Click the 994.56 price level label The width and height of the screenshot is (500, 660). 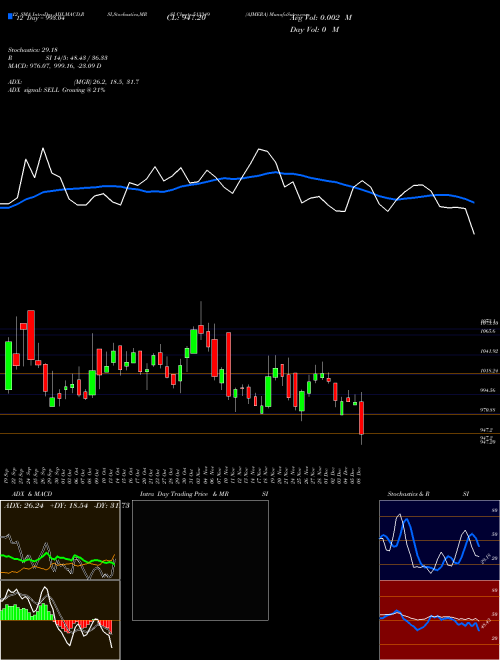pos(488,391)
